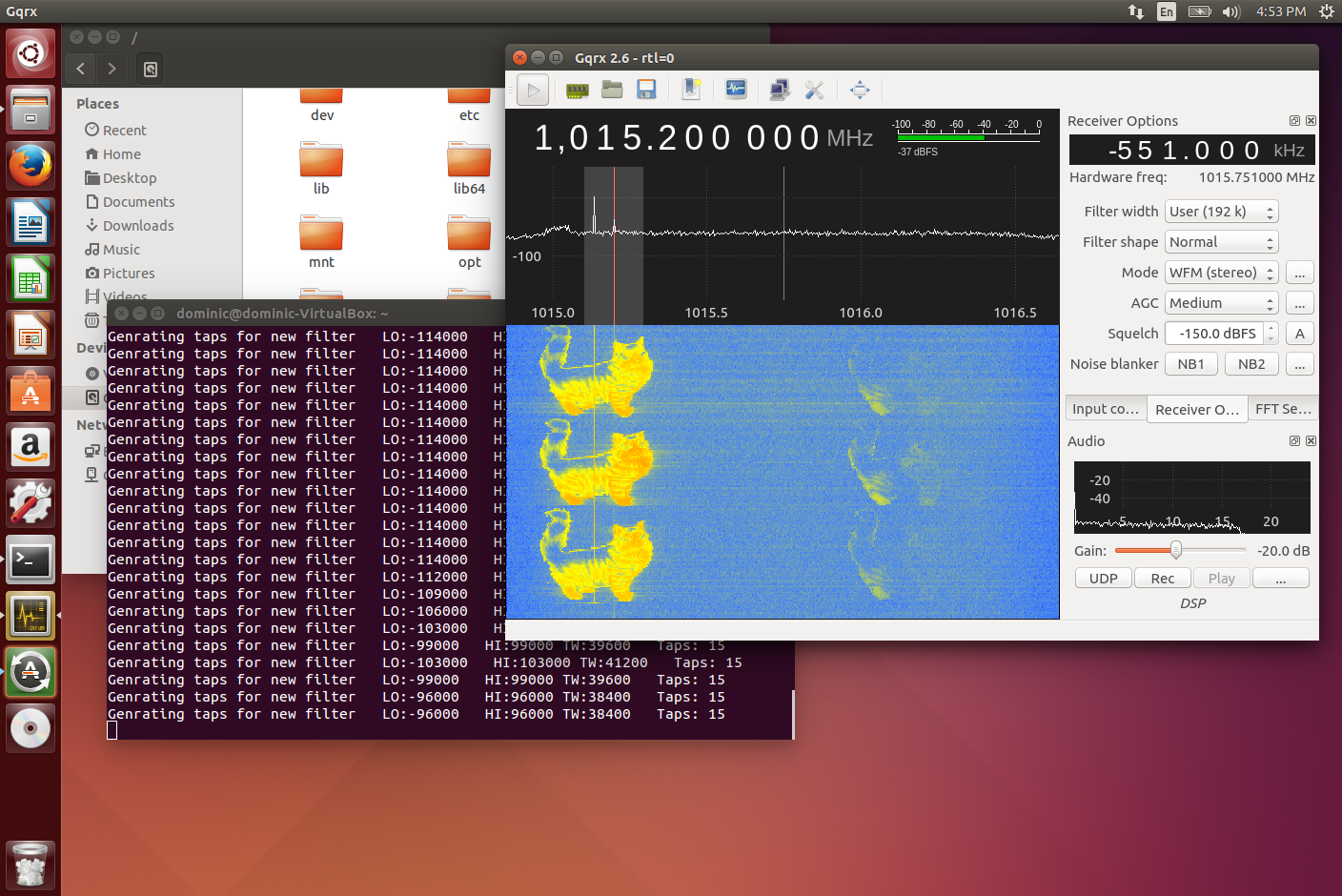Open LibreOffice Impress from launcher
This screenshot has height=896, width=1342.
(x=30, y=335)
